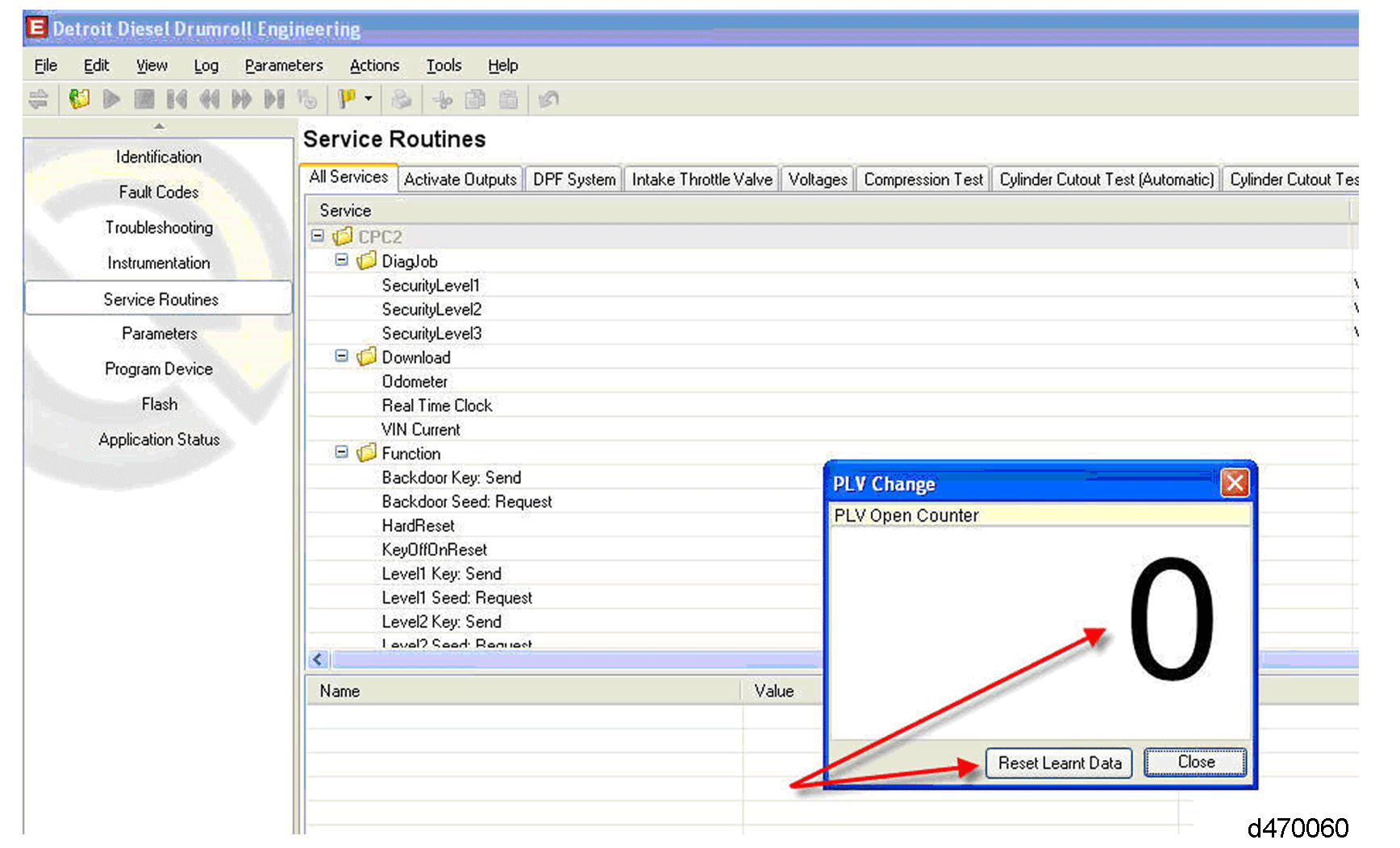The height and width of the screenshot is (848, 1400).
Task: Click the yellow flag toolbar icon
Action: (x=347, y=99)
